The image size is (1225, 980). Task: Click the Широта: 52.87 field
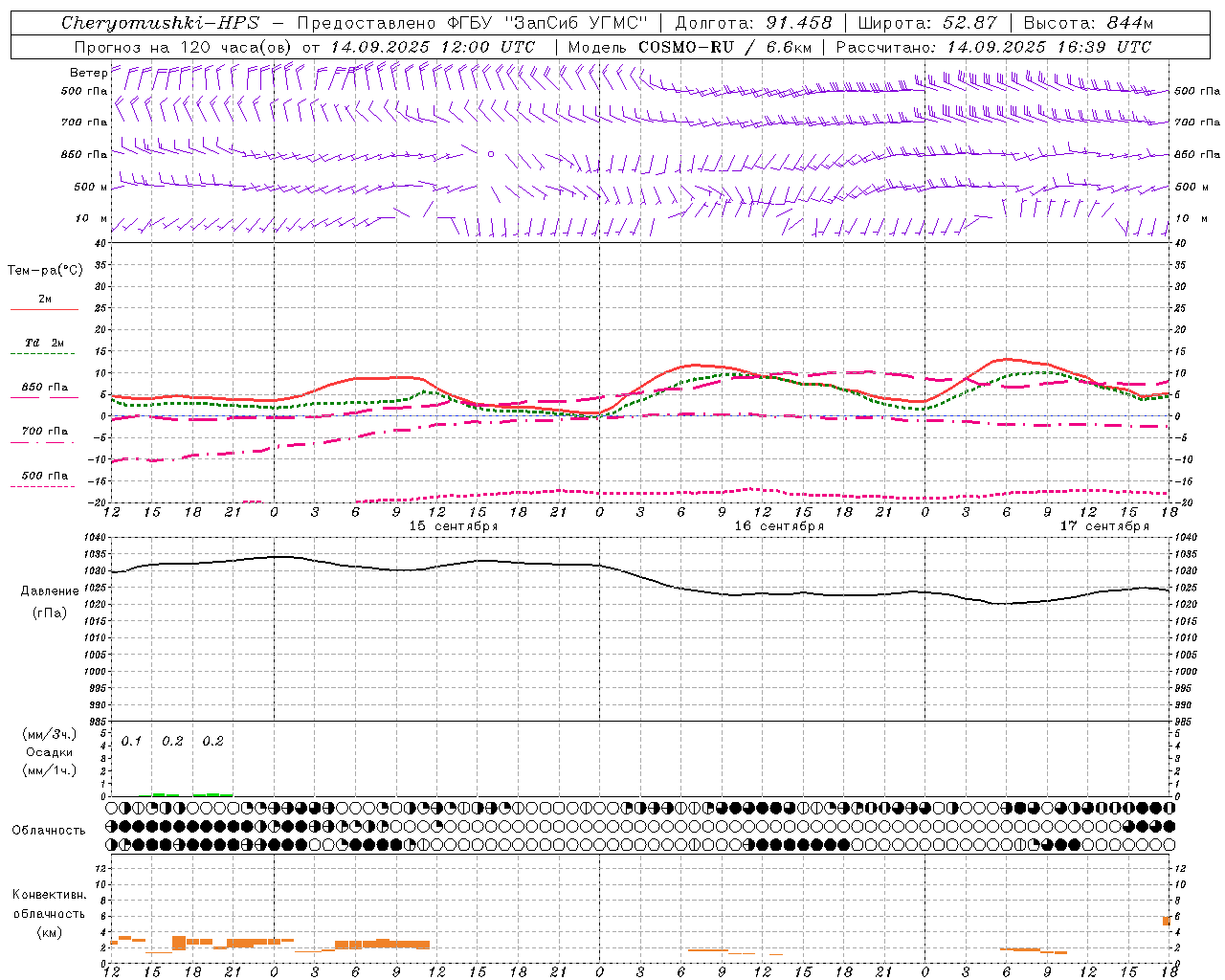[x=927, y=23]
